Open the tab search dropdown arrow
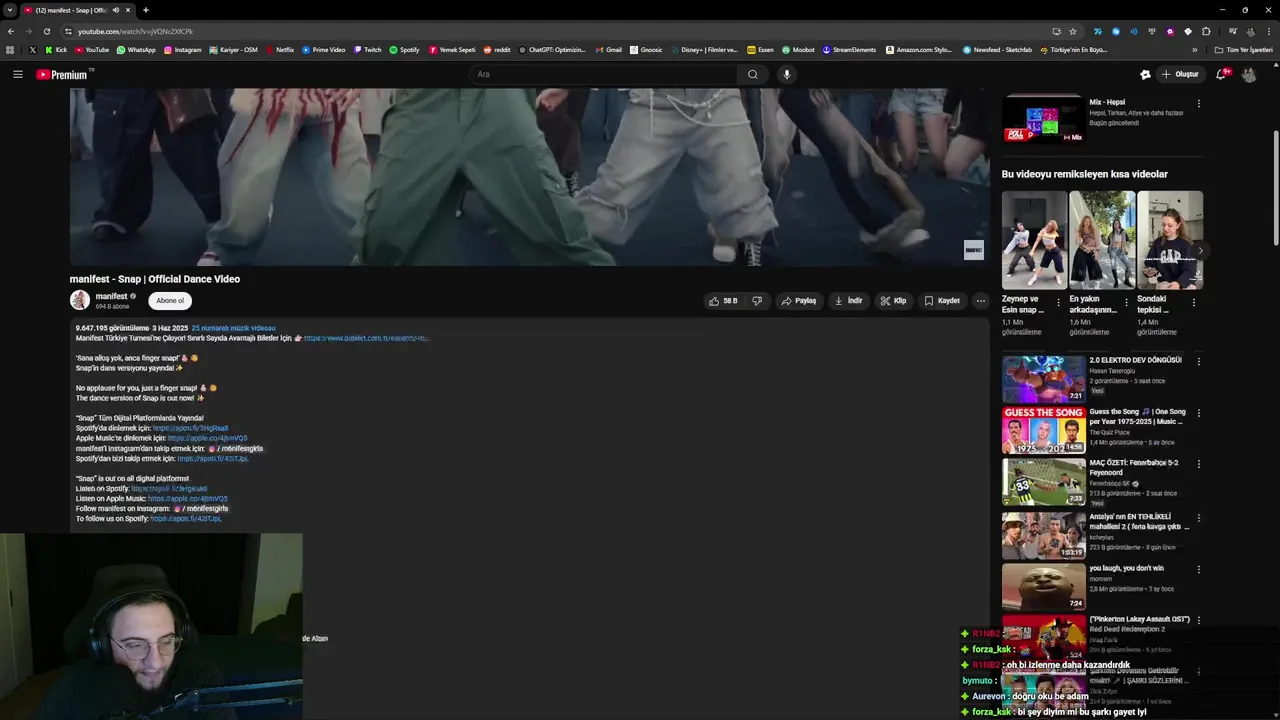Viewport: 1280px width, 720px height. pos(9,10)
